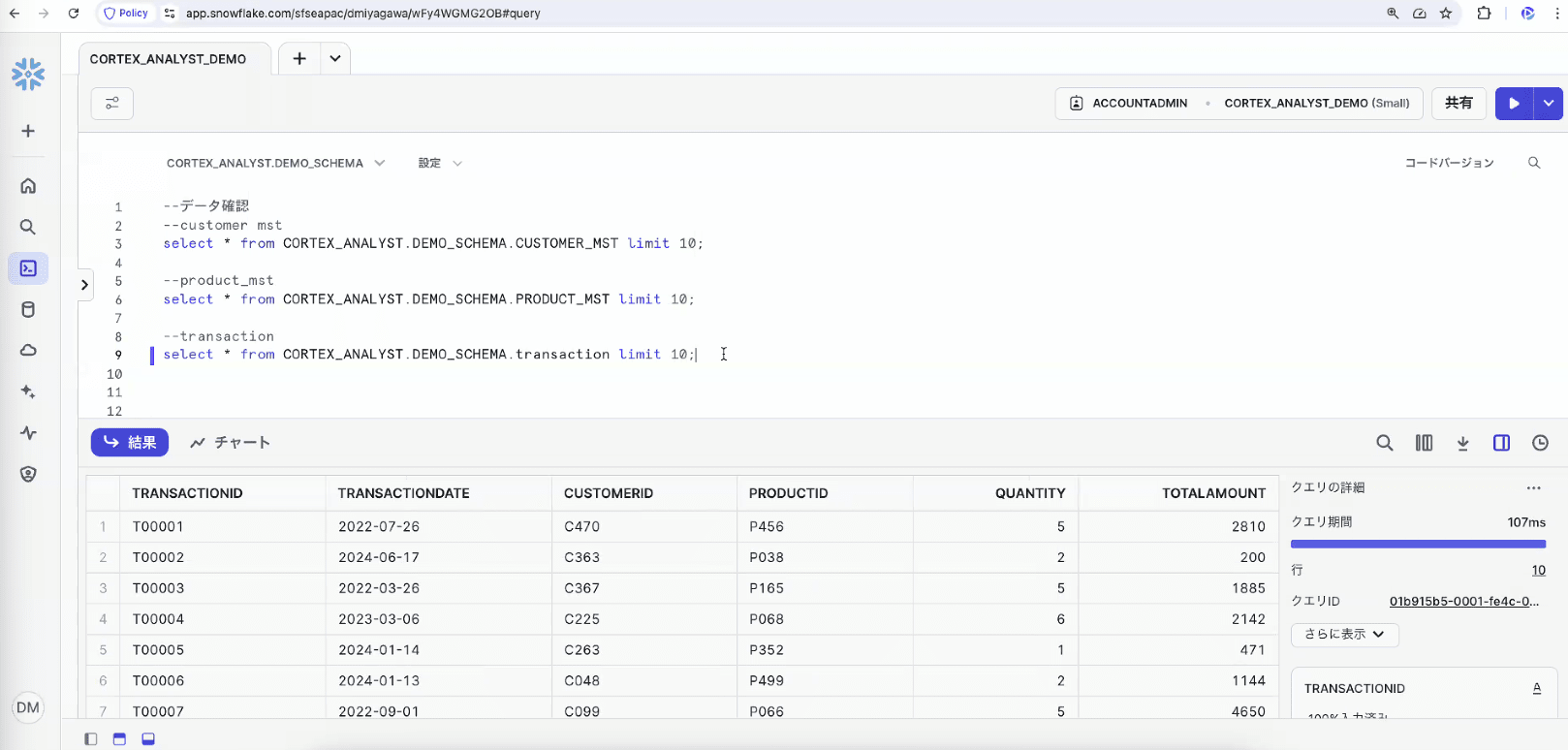The width and height of the screenshot is (1568, 750).
Task: Expand the run options dropdown arrow
Action: [1549, 103]
